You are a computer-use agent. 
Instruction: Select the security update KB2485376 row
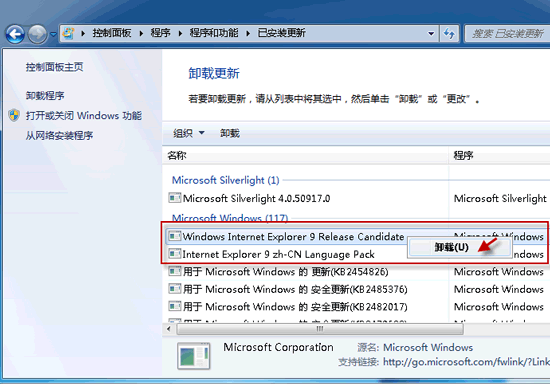pos(295,289)
